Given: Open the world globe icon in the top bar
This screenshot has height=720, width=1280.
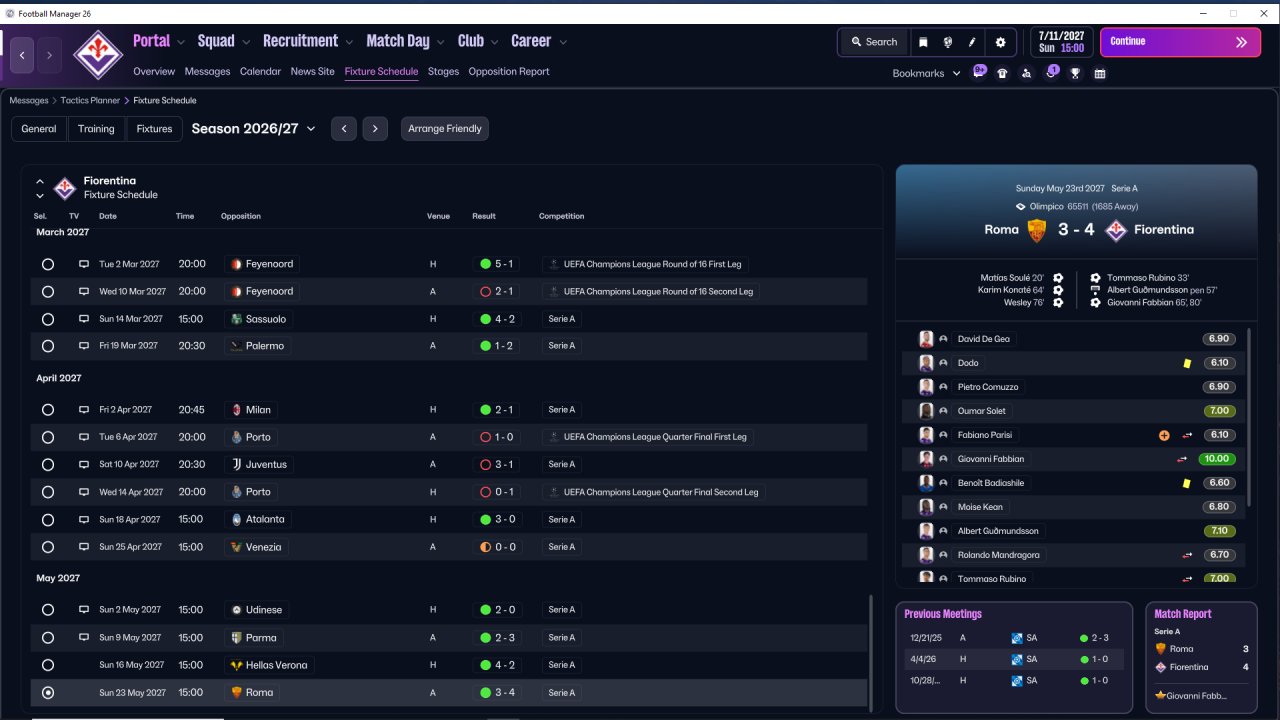Looking at the screenshot, I should pos(948,42).
